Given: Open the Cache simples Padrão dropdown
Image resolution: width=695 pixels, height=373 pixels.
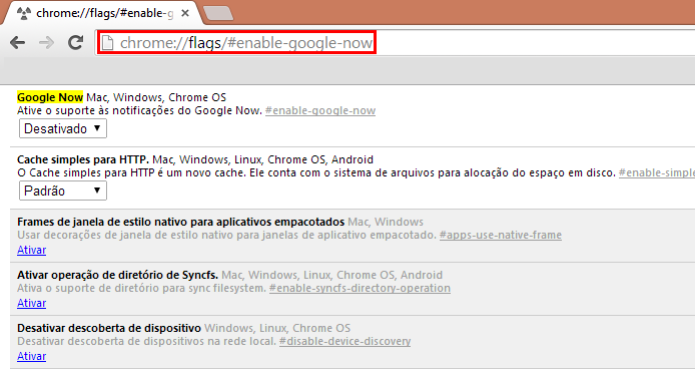Looking at the screenshot, I should pyautogui.click(x=62, y=191).
